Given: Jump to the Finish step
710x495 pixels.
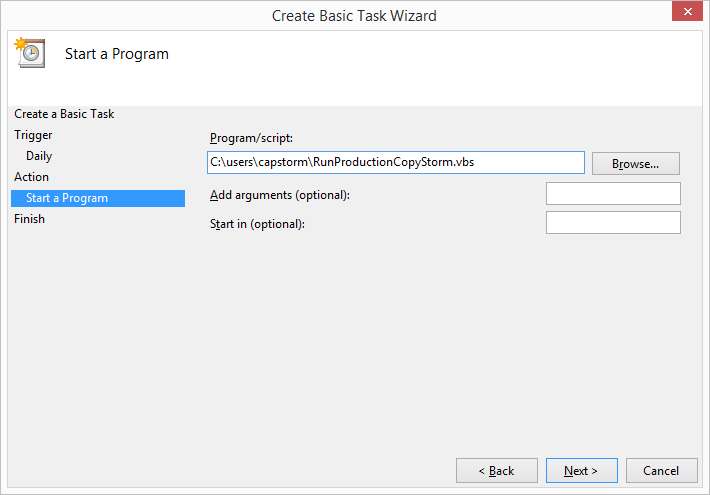Looking at the screenshot, I should (x=29, y=219).
